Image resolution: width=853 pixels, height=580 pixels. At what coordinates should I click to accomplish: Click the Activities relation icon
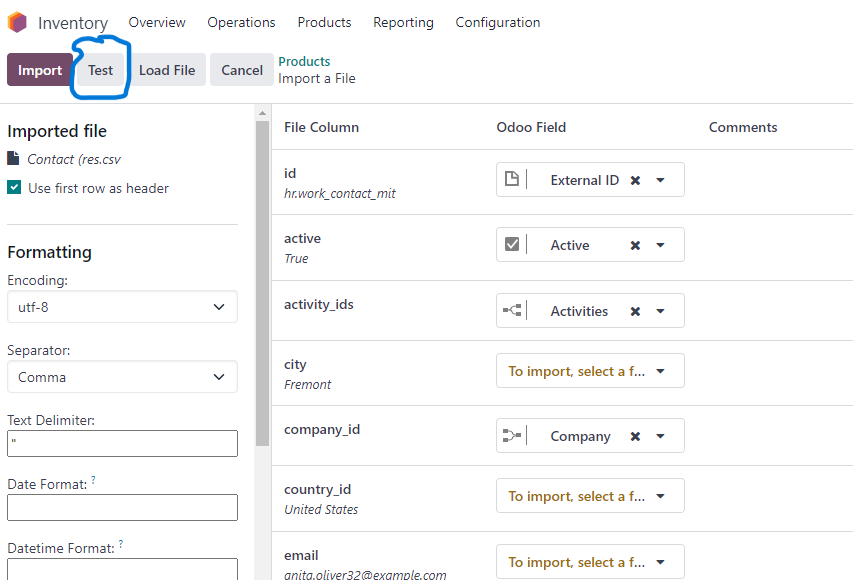click(511, 310)
